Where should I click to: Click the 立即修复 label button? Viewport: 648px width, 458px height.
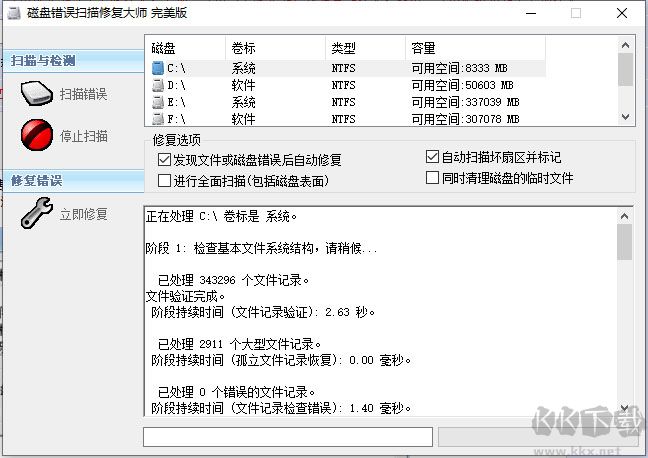(83, 214)
